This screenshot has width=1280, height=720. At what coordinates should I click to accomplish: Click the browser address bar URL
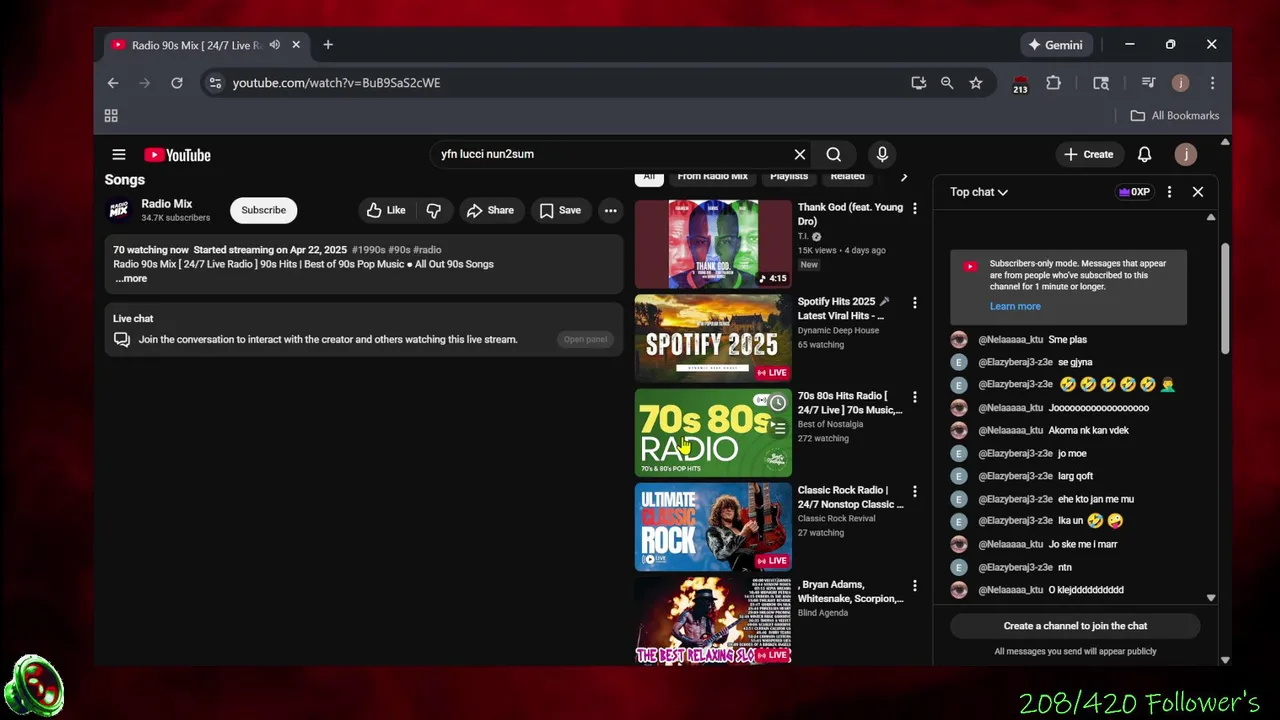(x=336, y=83)
